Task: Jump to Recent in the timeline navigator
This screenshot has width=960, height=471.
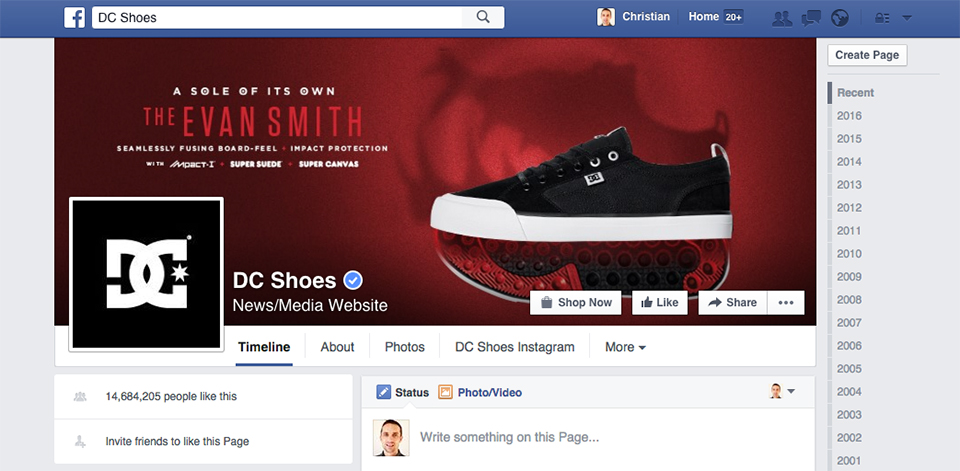Action: pos(855,93)
